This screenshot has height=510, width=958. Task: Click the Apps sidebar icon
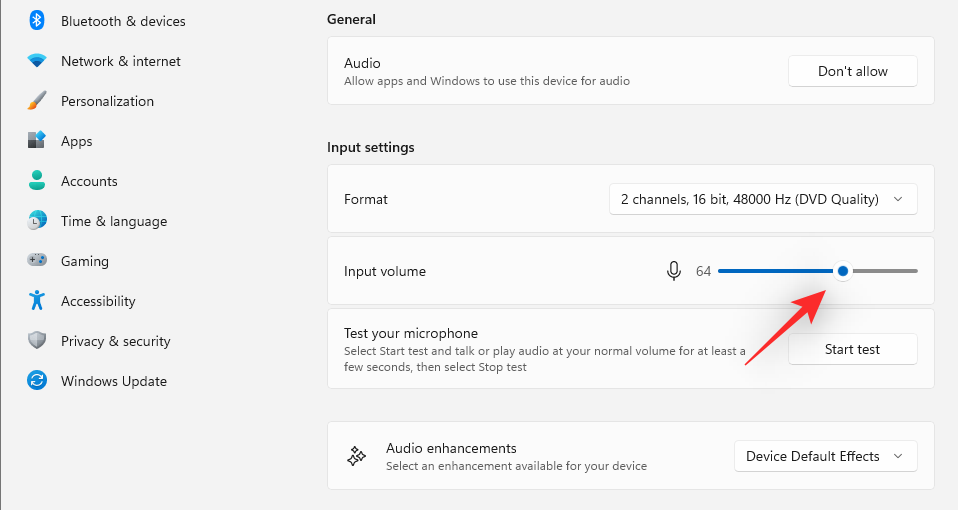[x=37, y=141]
